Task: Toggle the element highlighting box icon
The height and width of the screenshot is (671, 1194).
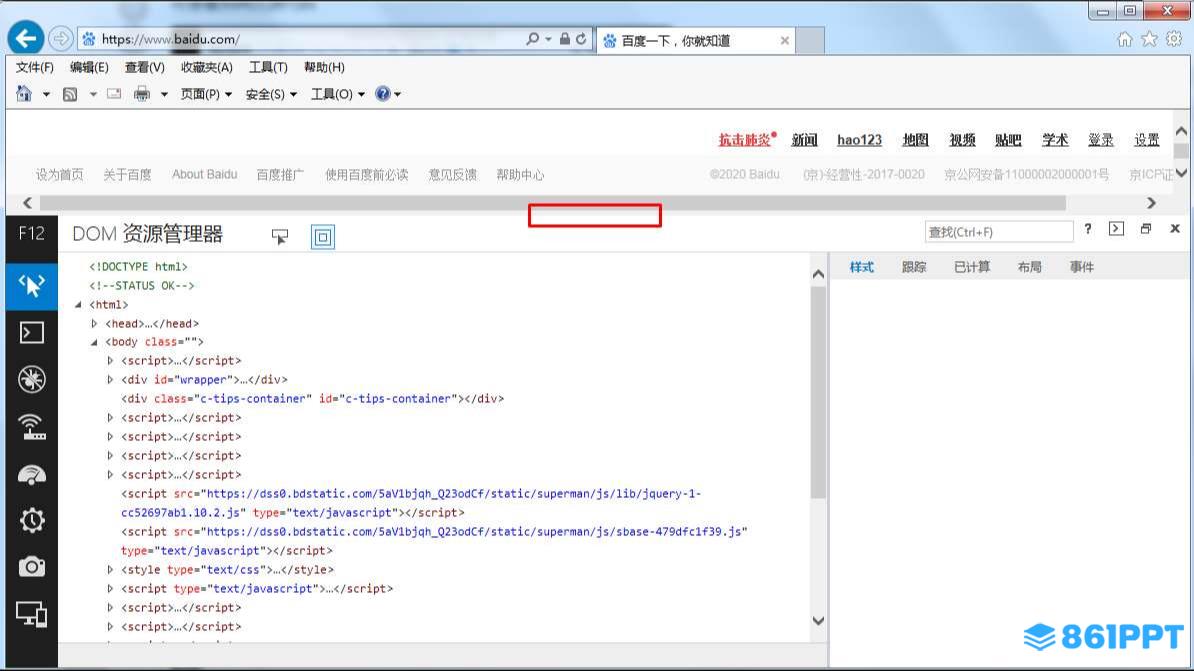Action: tap(323, 237)
